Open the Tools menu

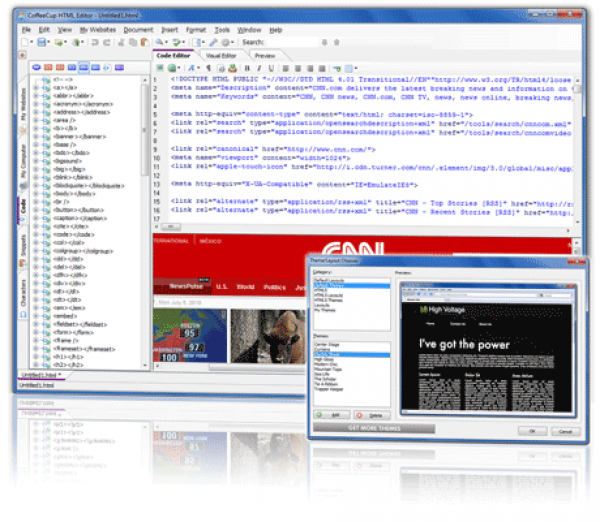222,30
